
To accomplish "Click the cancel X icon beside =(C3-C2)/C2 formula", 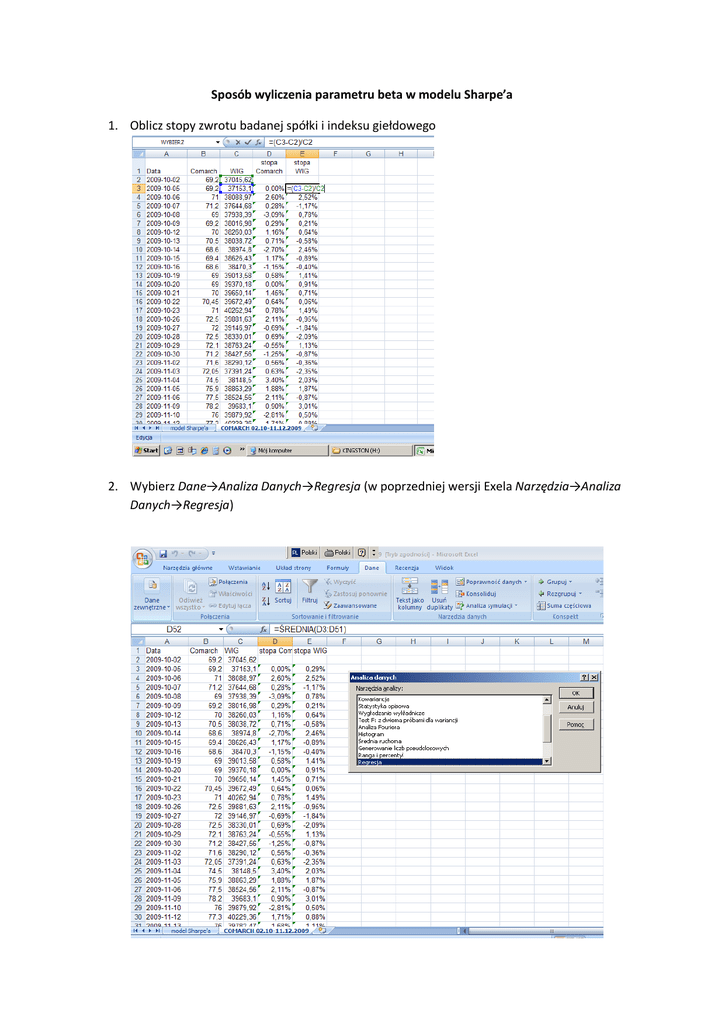I will tap(238, 142).
